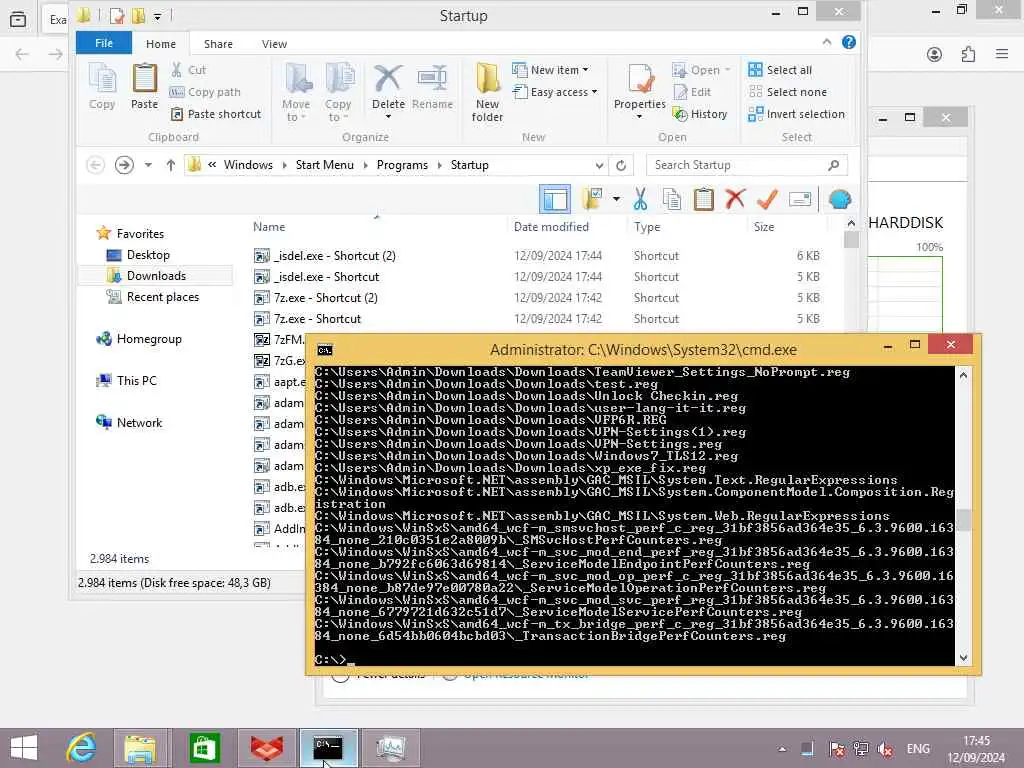Screen dimensions: 1024x768
Task: Click the toolbar clipboard paste icon
Action: [x=703, y=199]
